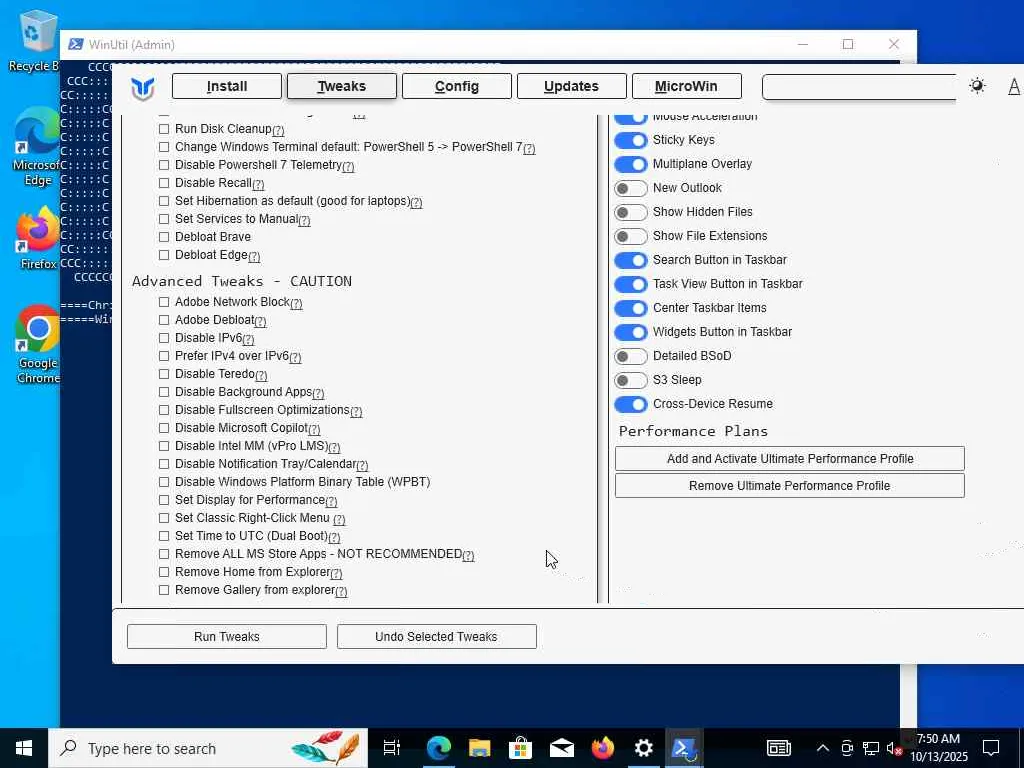Viewport: 1024px width, 768px height.
Task: Select Disable Fullscreen Optimizations checkbox
Action: coord(164,410)
